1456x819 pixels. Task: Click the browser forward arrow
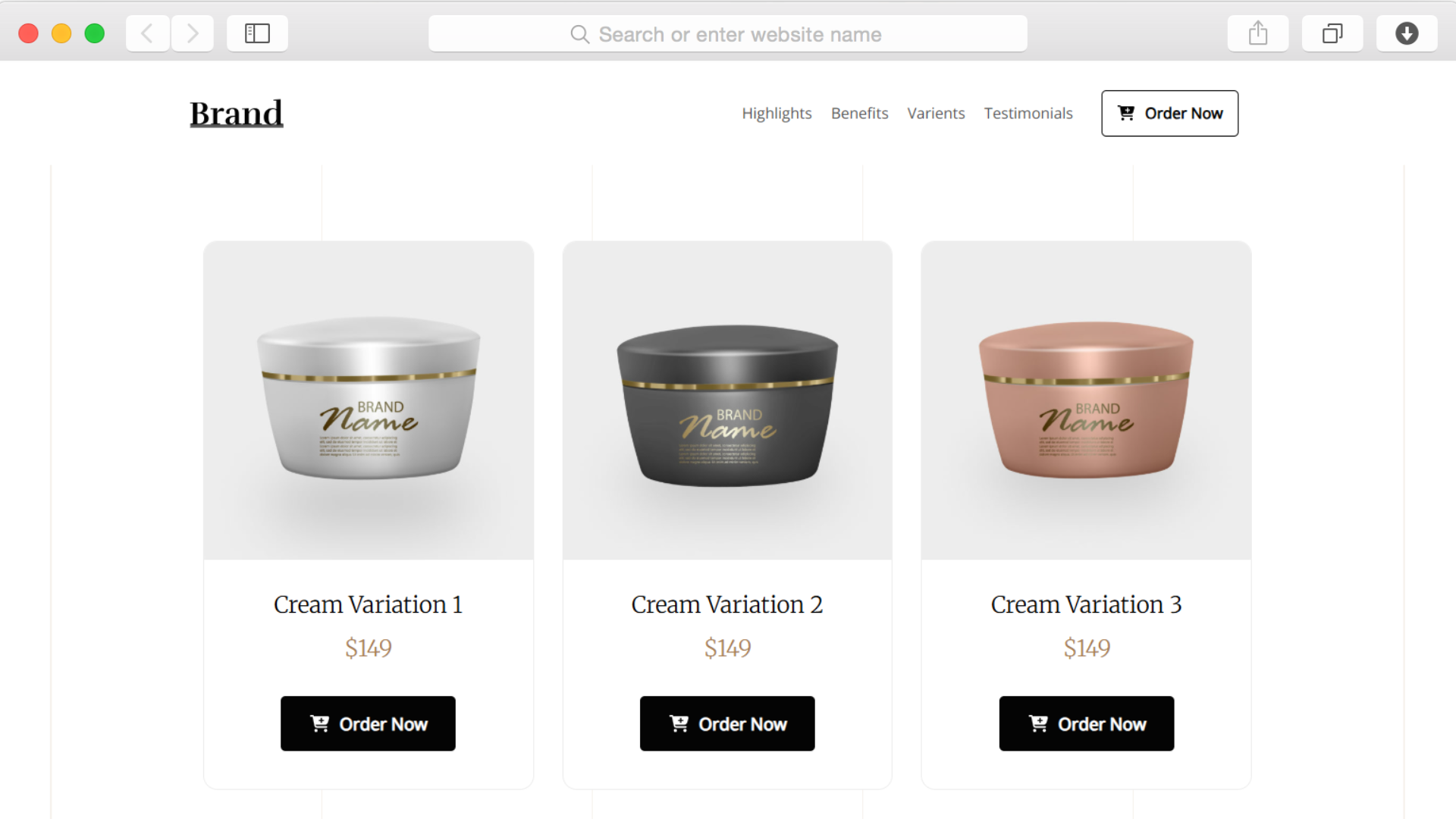(x=193, y=33)
